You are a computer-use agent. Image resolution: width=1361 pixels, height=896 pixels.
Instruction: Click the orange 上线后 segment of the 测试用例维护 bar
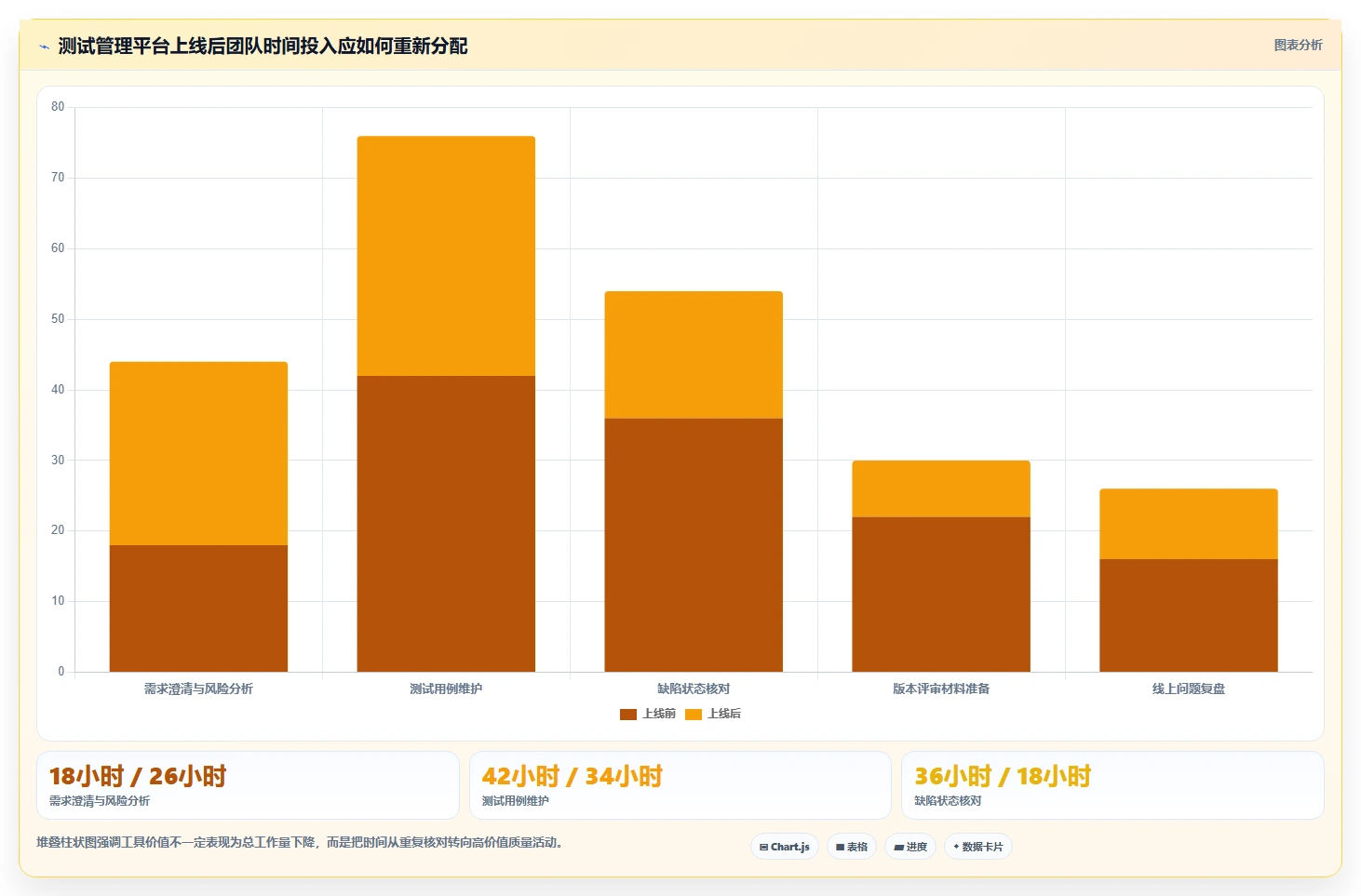(446, 256)
